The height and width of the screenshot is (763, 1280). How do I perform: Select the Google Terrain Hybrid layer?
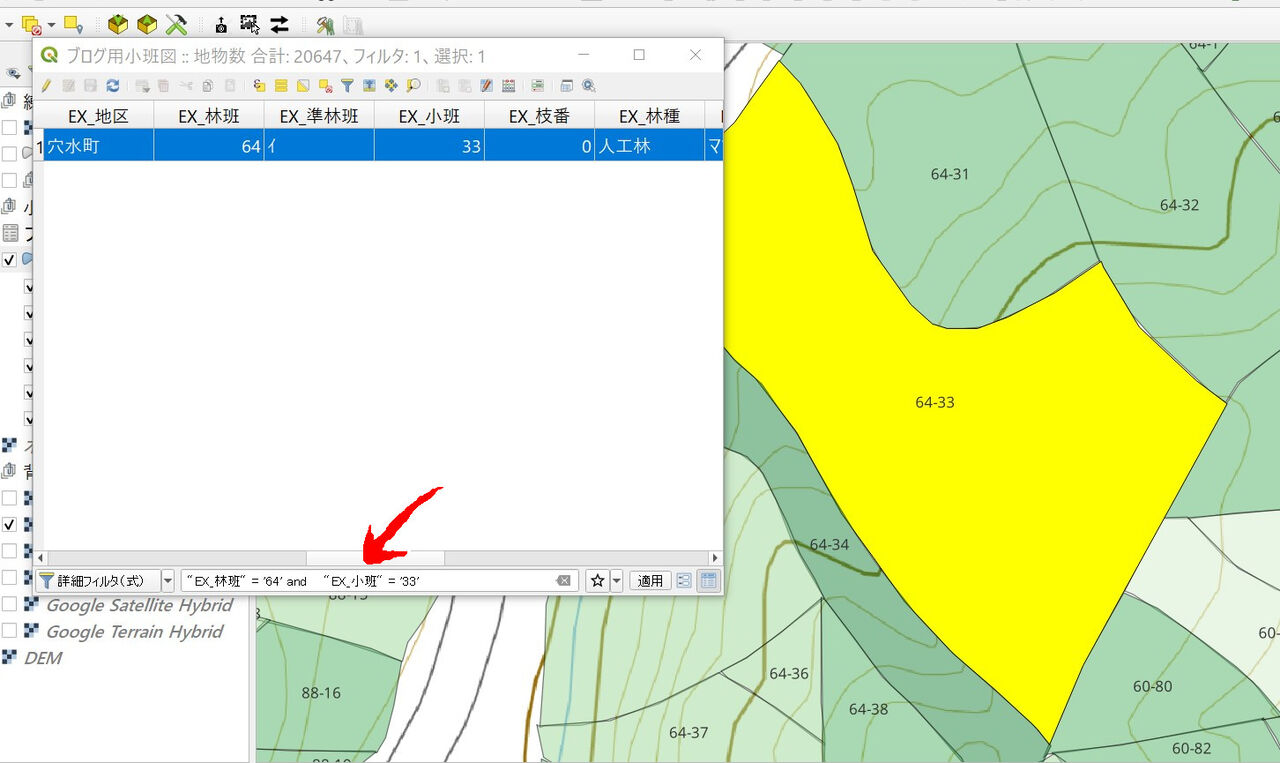134,631
